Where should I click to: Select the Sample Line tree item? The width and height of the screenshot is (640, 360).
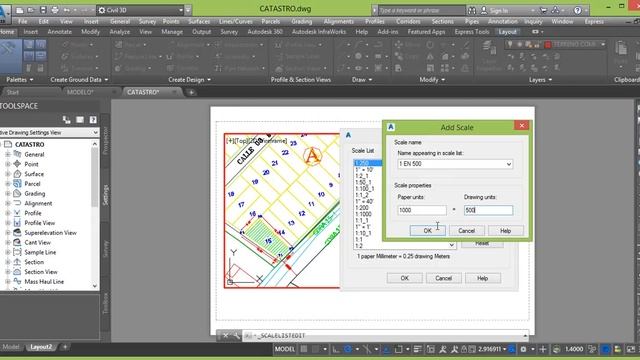40,252
